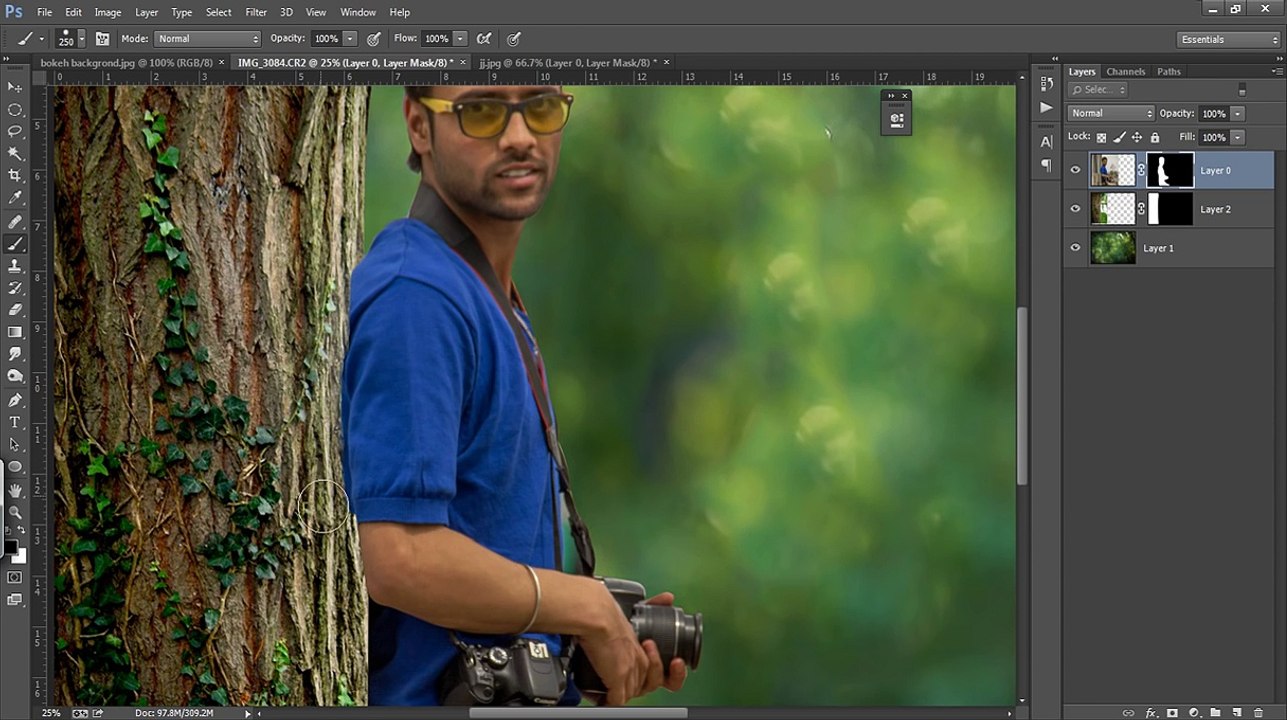Select the Move tool
This screenshot has height=720, width=1287.
pyautogui.click(x=15, y=88)
